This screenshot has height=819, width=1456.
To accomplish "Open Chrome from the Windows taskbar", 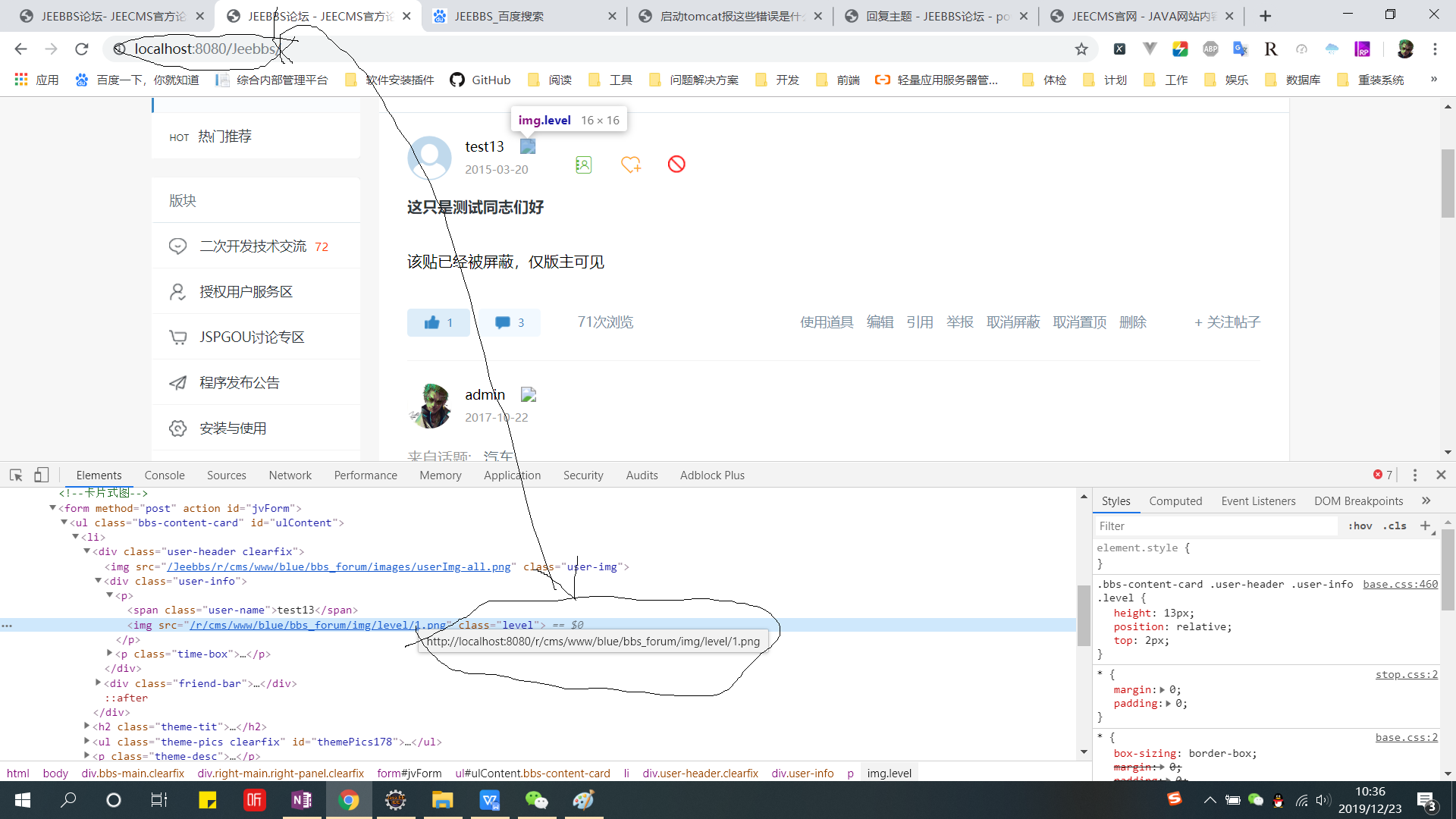I will [348, 800].
